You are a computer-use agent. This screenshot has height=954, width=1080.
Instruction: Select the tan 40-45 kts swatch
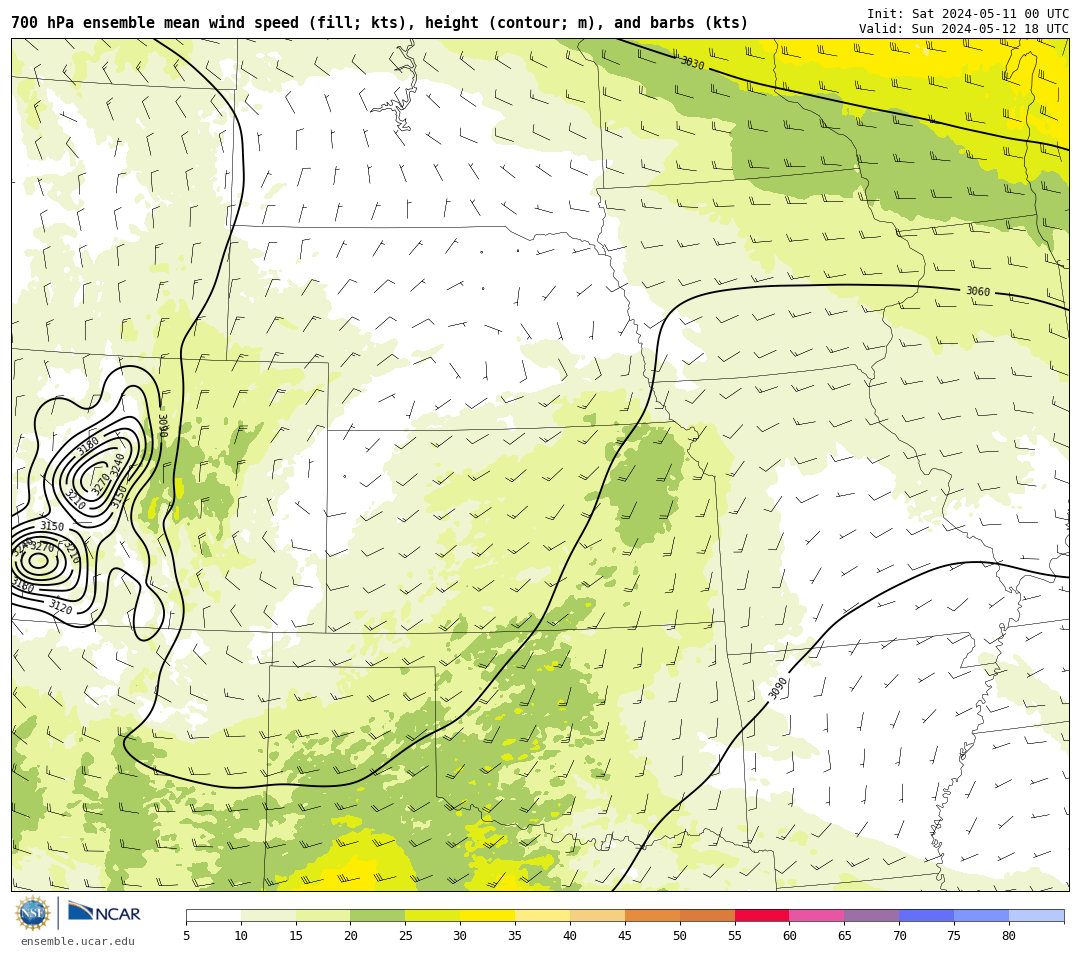[598, 915]
